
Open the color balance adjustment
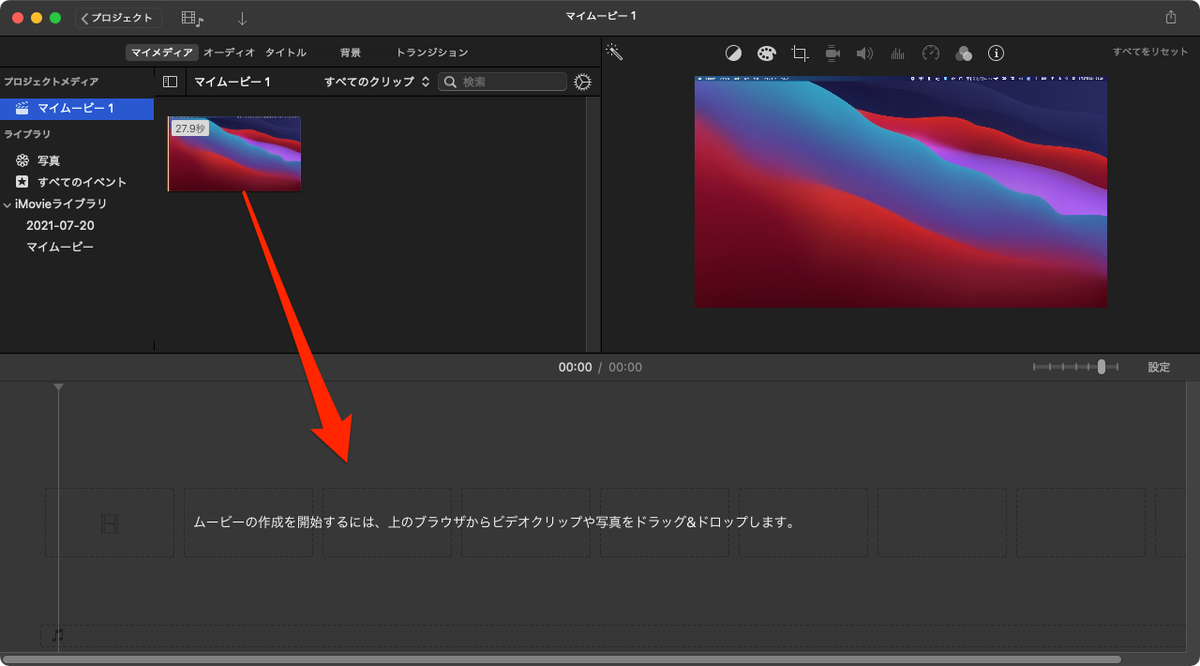click(x=733, y=53)
